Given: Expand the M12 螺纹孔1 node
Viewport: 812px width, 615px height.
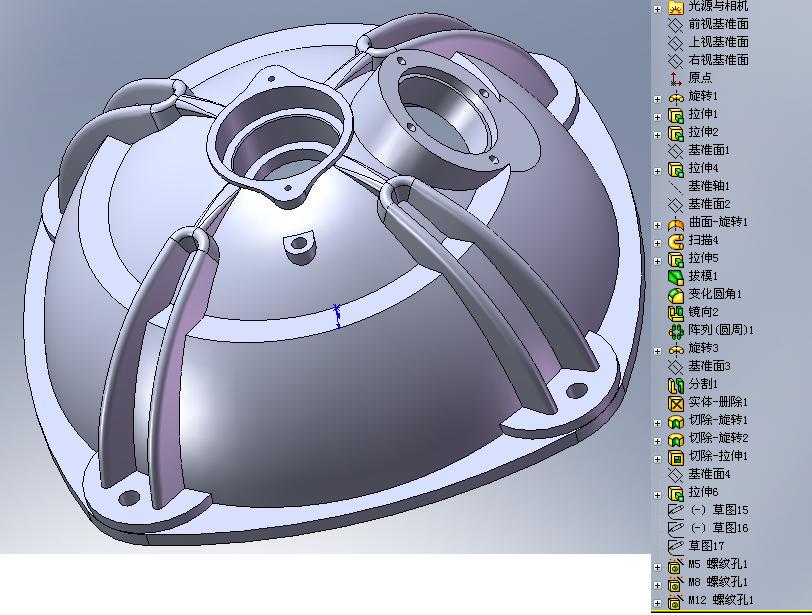Looking at the screenshot, I should pyautogui.click(x=658, y=604).
